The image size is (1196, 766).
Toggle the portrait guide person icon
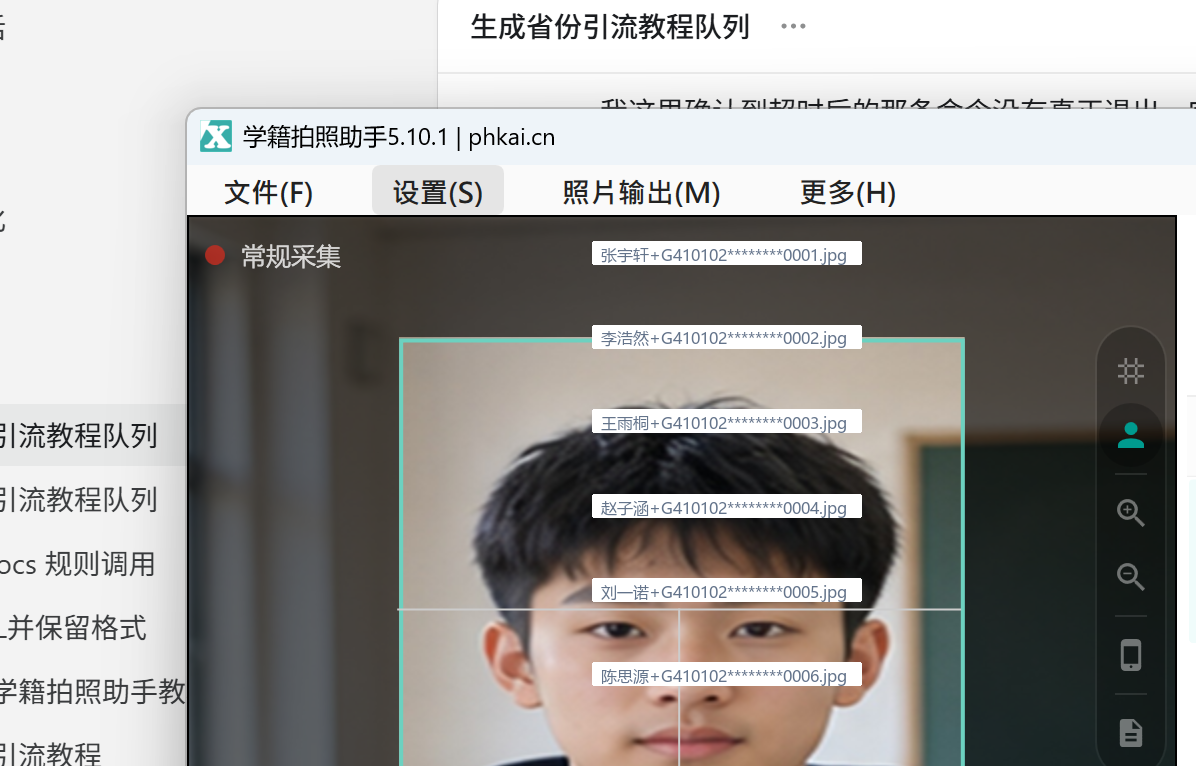1130,436
